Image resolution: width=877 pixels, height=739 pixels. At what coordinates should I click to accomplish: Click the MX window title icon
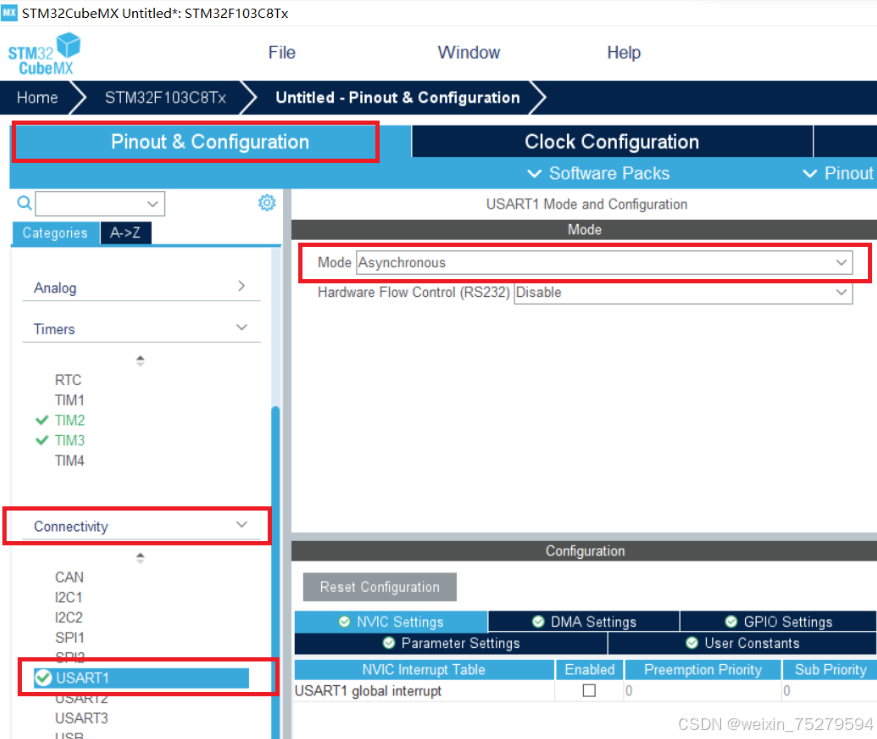[x=10, y=13]
